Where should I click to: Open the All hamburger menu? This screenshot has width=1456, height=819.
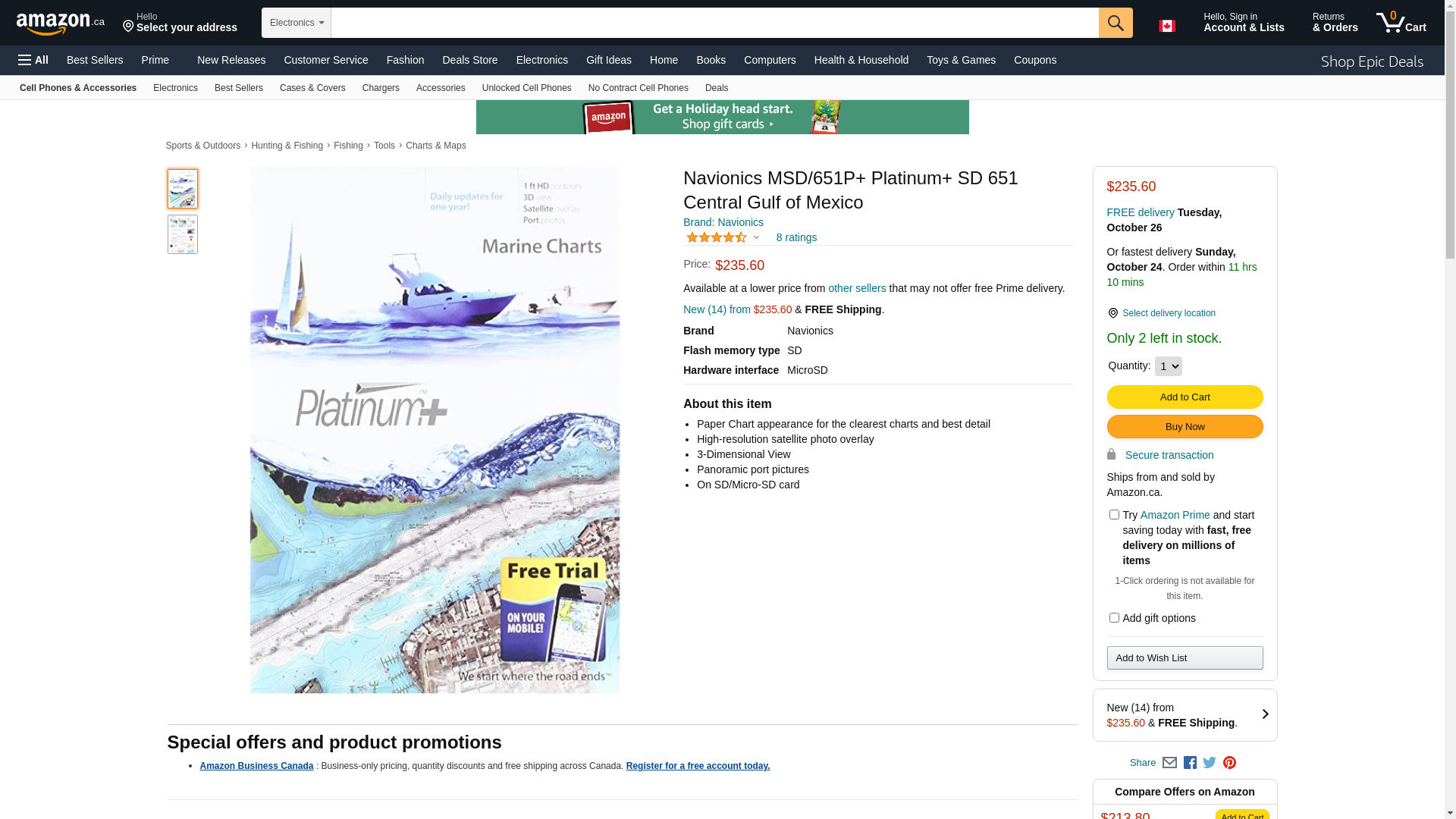click(x=33, y=60)
